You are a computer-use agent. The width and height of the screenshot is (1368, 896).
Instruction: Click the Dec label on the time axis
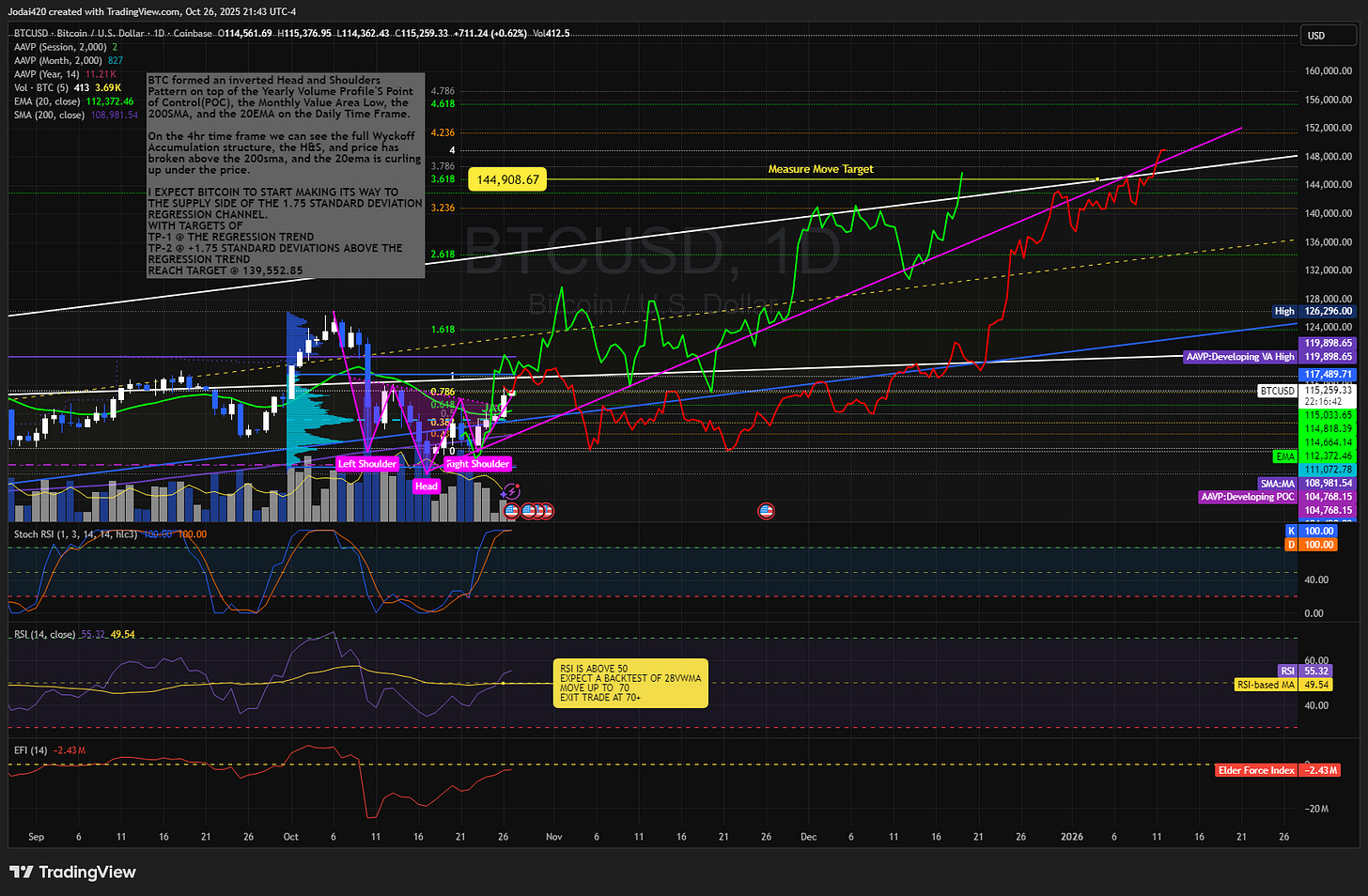coord(808,836)
